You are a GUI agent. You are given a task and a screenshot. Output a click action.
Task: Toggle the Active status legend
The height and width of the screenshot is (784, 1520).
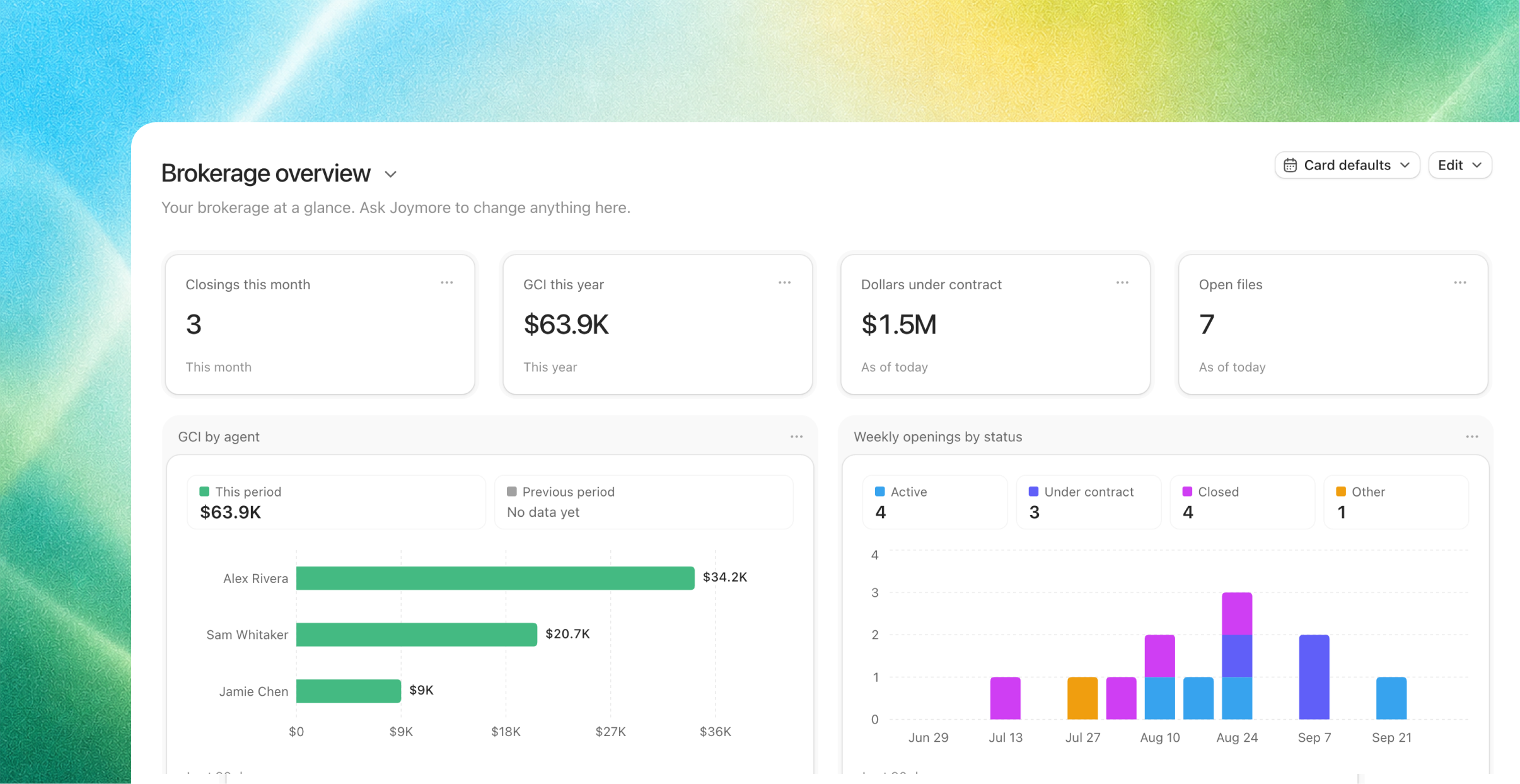935,502
